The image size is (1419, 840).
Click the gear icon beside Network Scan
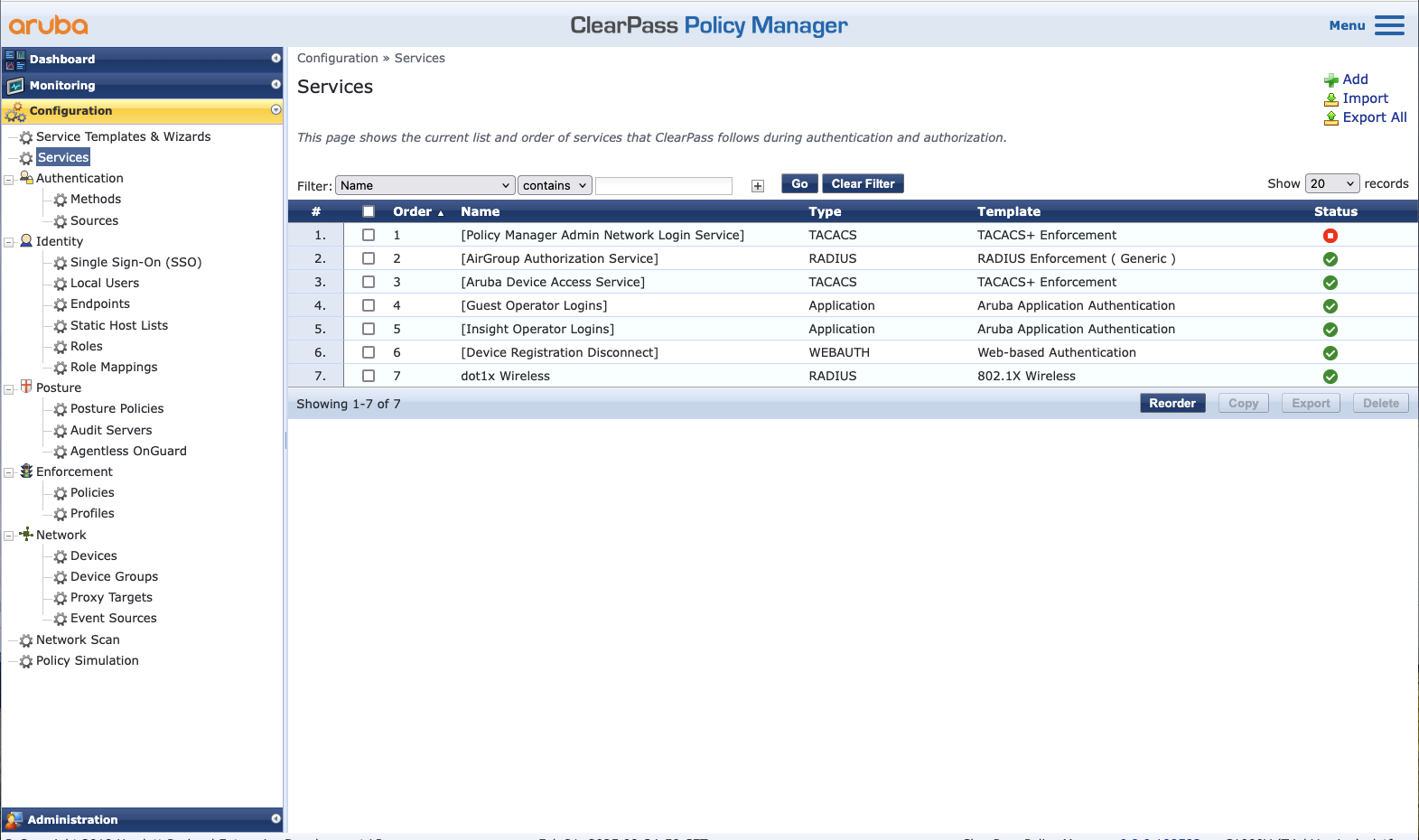[x=26, y=640]
